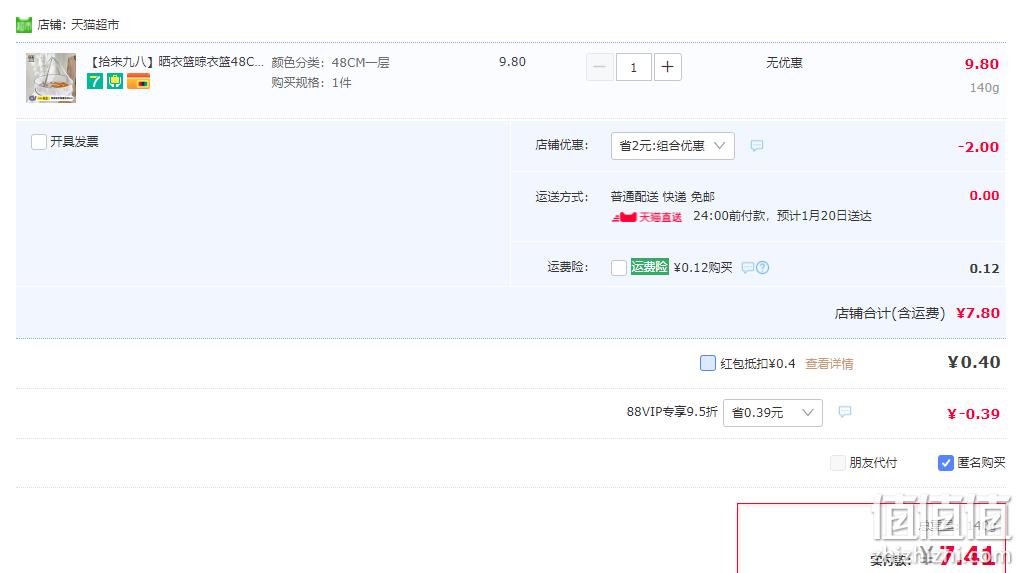This screenshot has height=573, width=1021.
Task: Tick the 运费险 shipping insurance checkbox
Action: (x=619, y=268)
